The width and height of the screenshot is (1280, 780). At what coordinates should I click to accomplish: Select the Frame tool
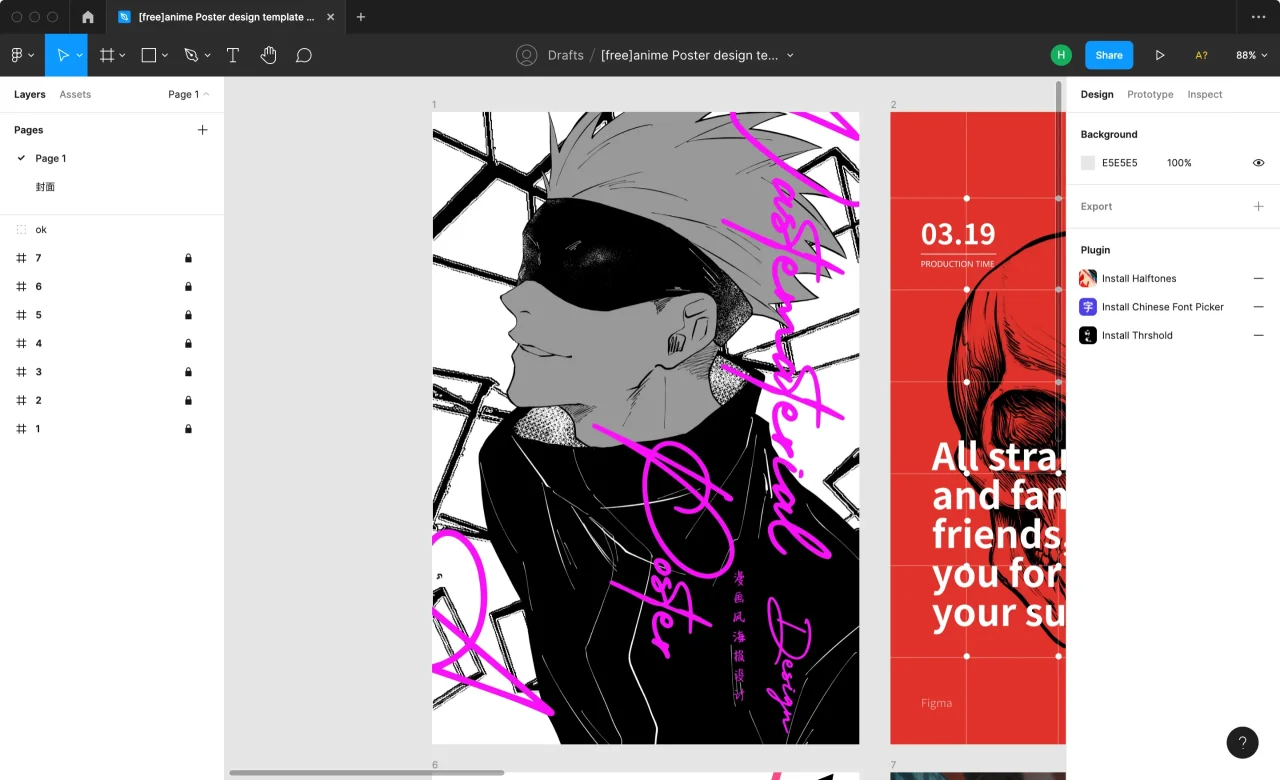point(107,55)
